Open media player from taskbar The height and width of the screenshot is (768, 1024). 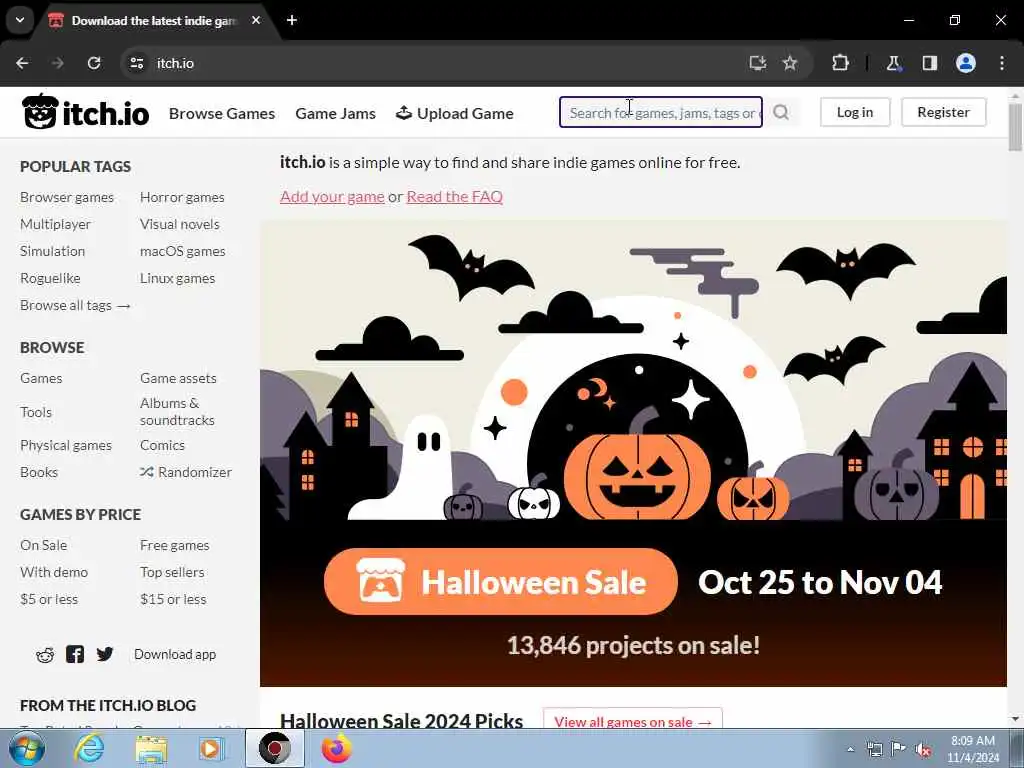click(212, 748)
